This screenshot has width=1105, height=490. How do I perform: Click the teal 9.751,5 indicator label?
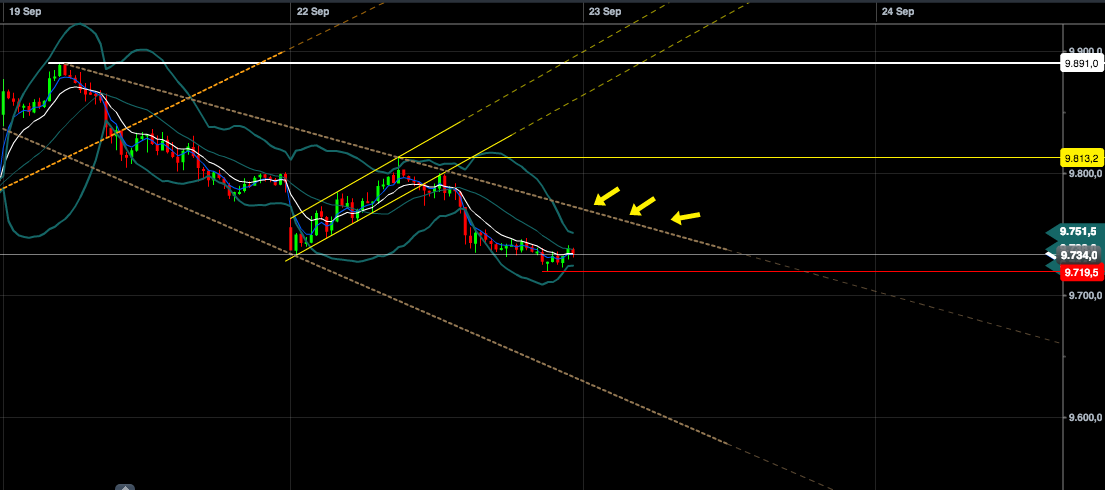click(1076, 231)
